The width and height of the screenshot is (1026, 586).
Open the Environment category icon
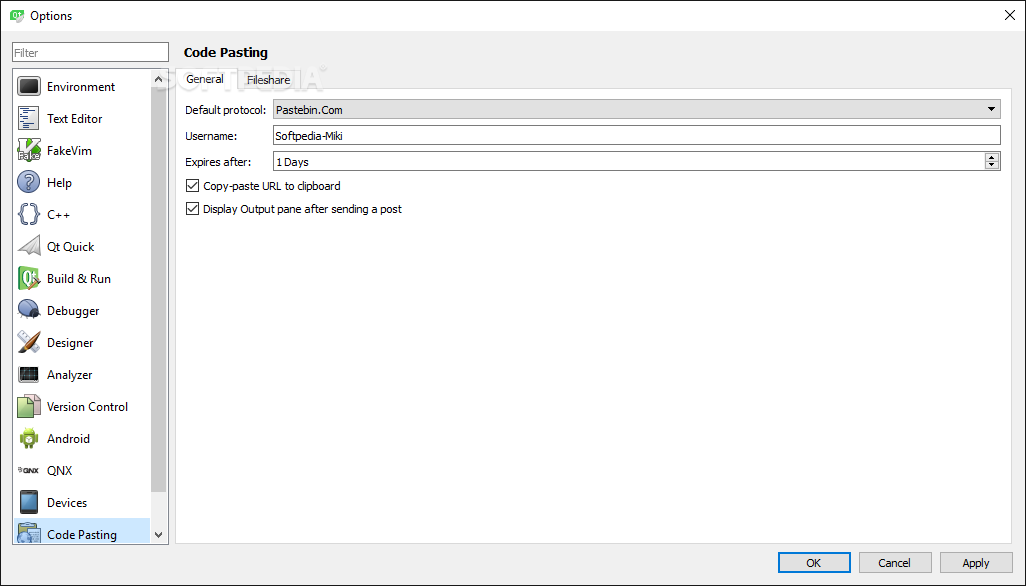(29, 86)
